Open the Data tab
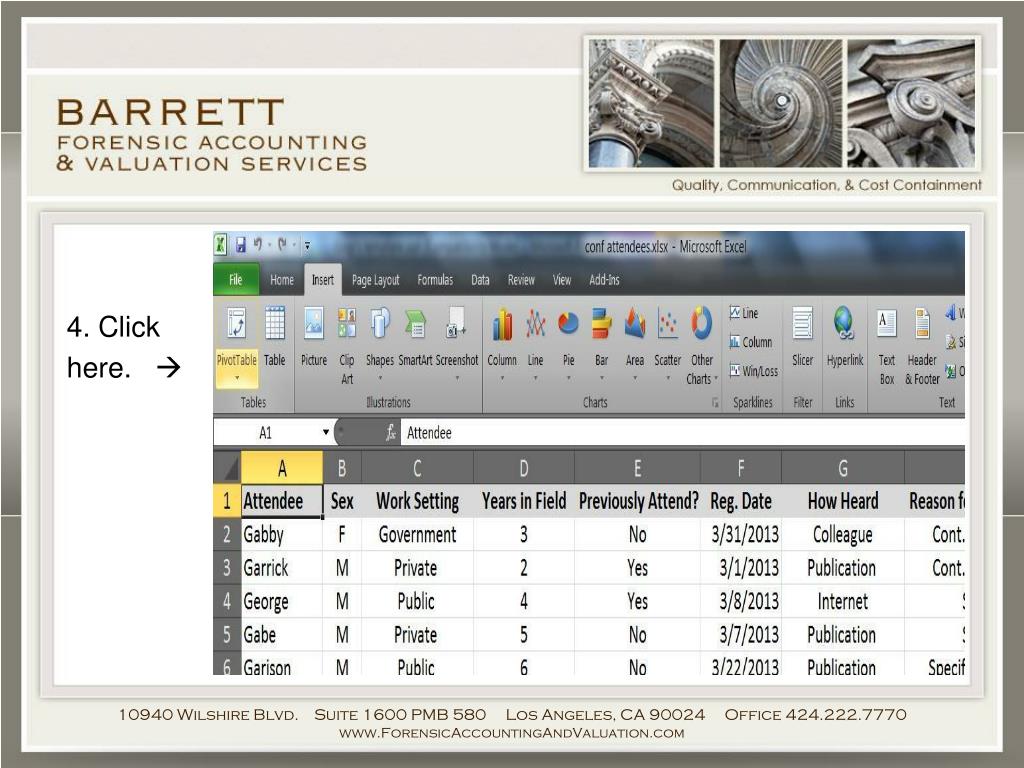Image resolution: width=1024 pixels, height=768 pixels. coord(480,280)
